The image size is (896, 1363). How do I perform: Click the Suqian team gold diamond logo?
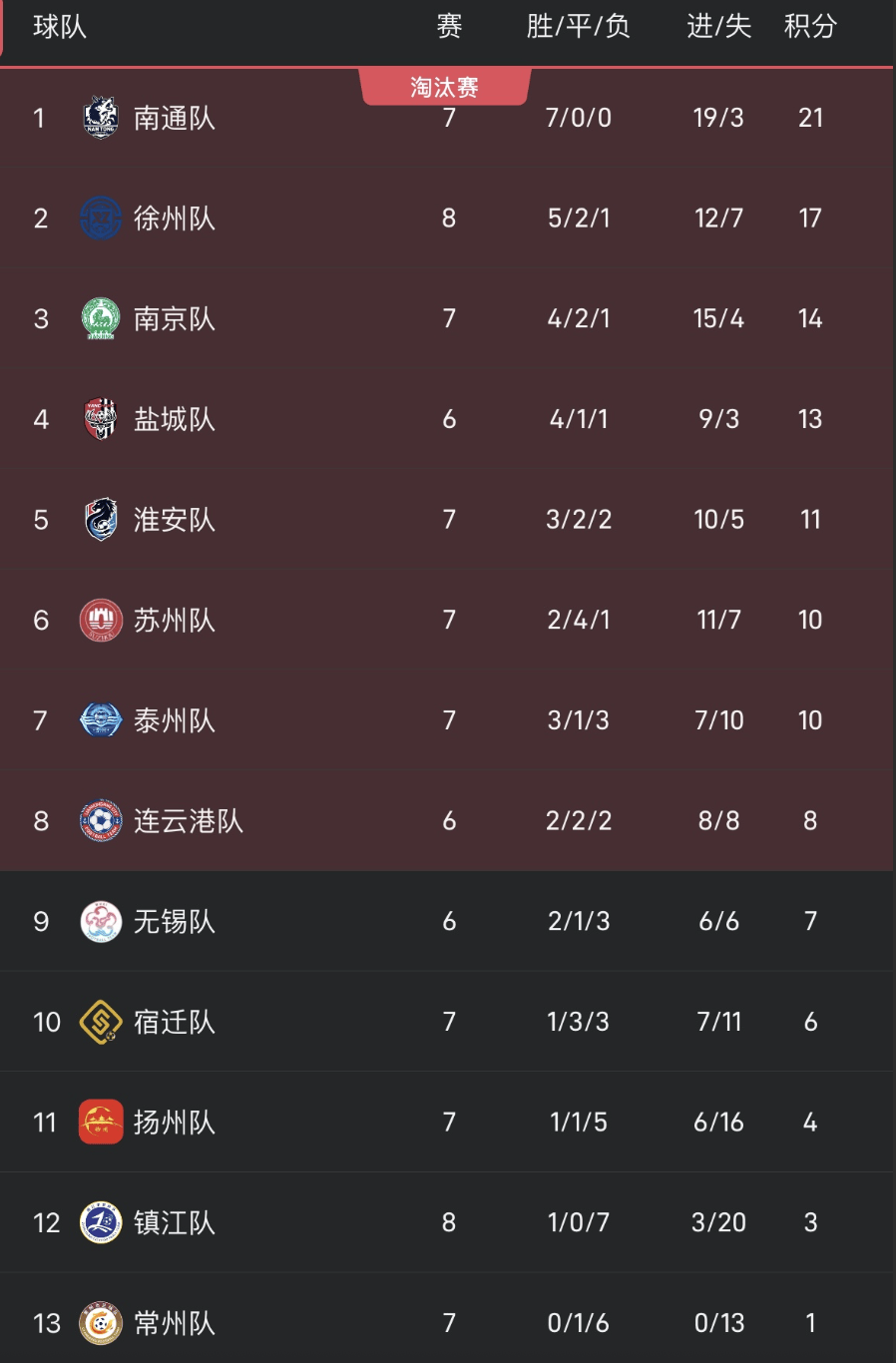tap(101, 1022)
